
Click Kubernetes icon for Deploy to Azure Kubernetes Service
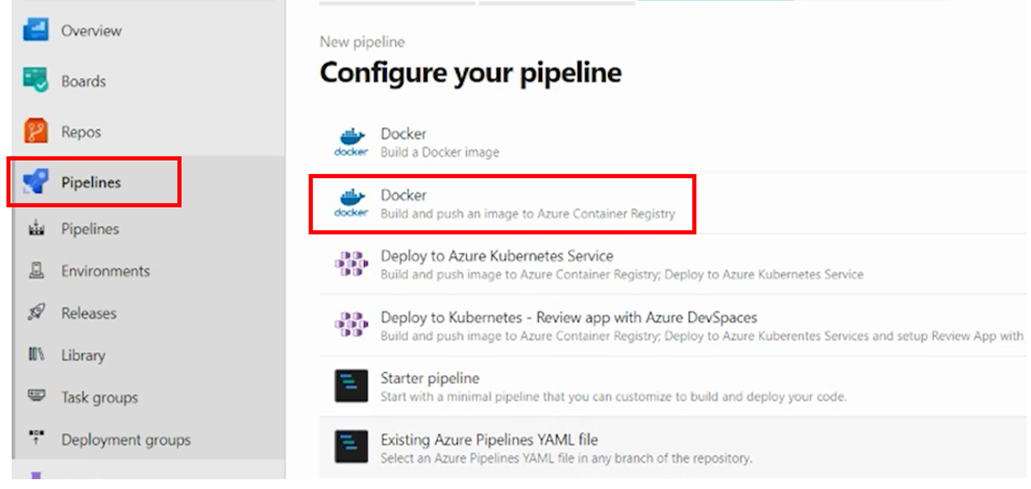[x=351, y=264]
